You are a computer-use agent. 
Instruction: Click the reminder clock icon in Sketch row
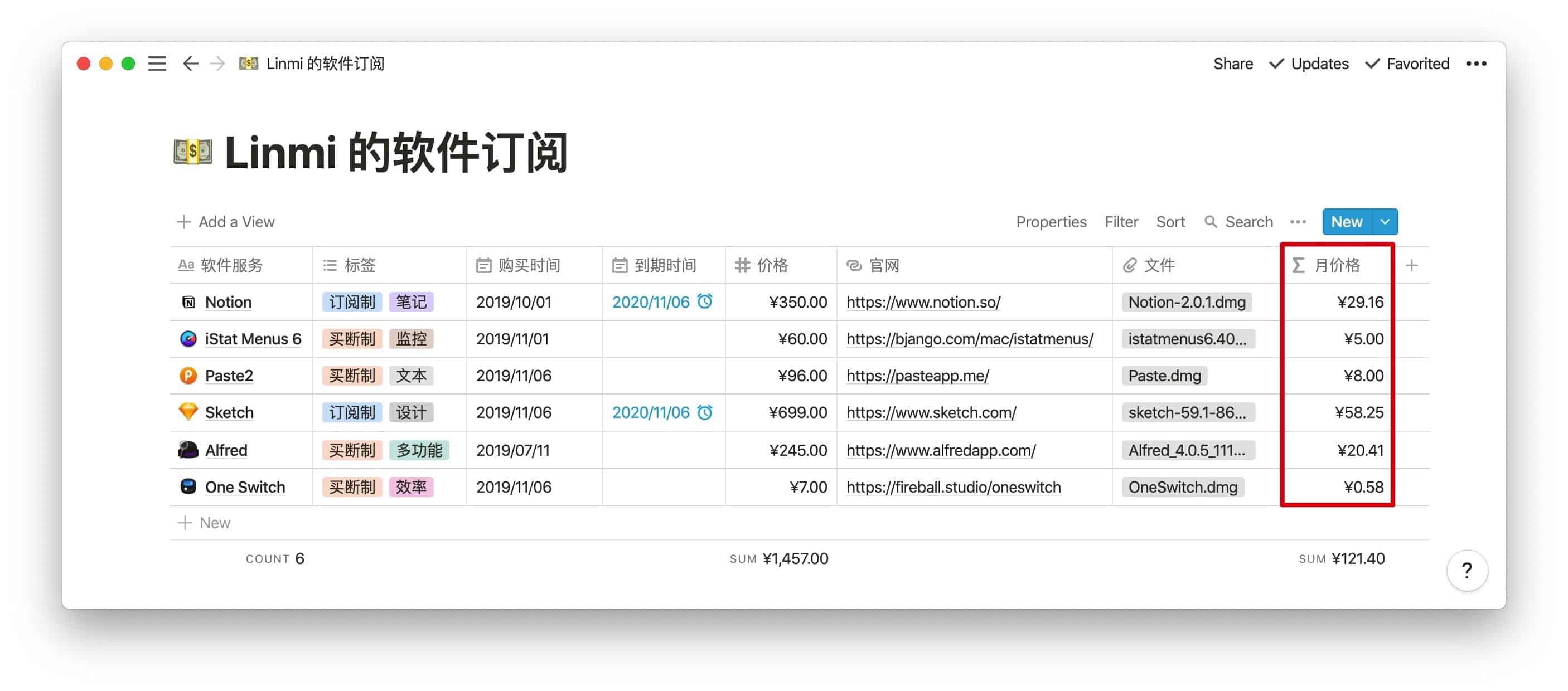705,412
